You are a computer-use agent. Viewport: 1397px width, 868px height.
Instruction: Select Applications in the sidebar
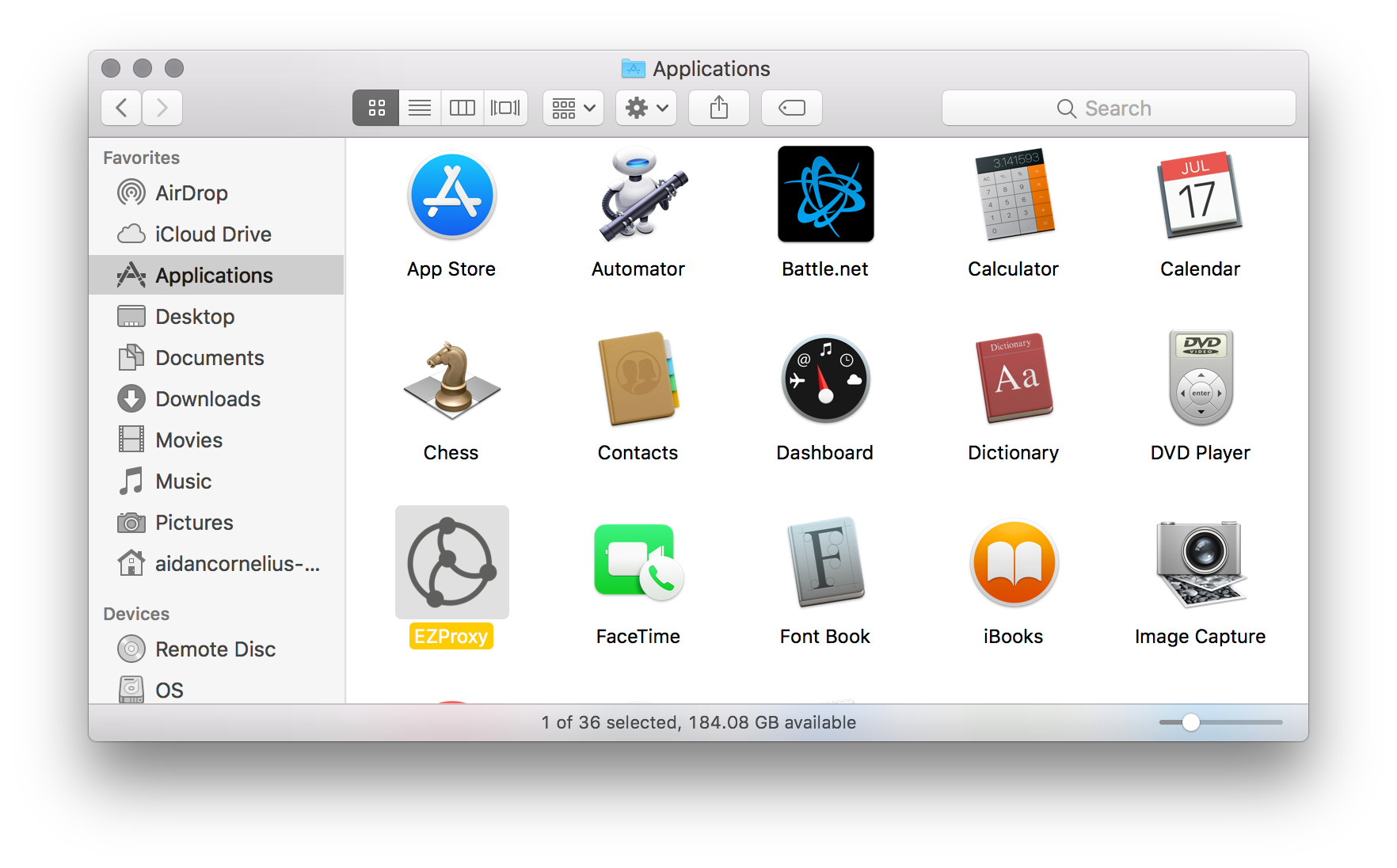coord(216,275)
